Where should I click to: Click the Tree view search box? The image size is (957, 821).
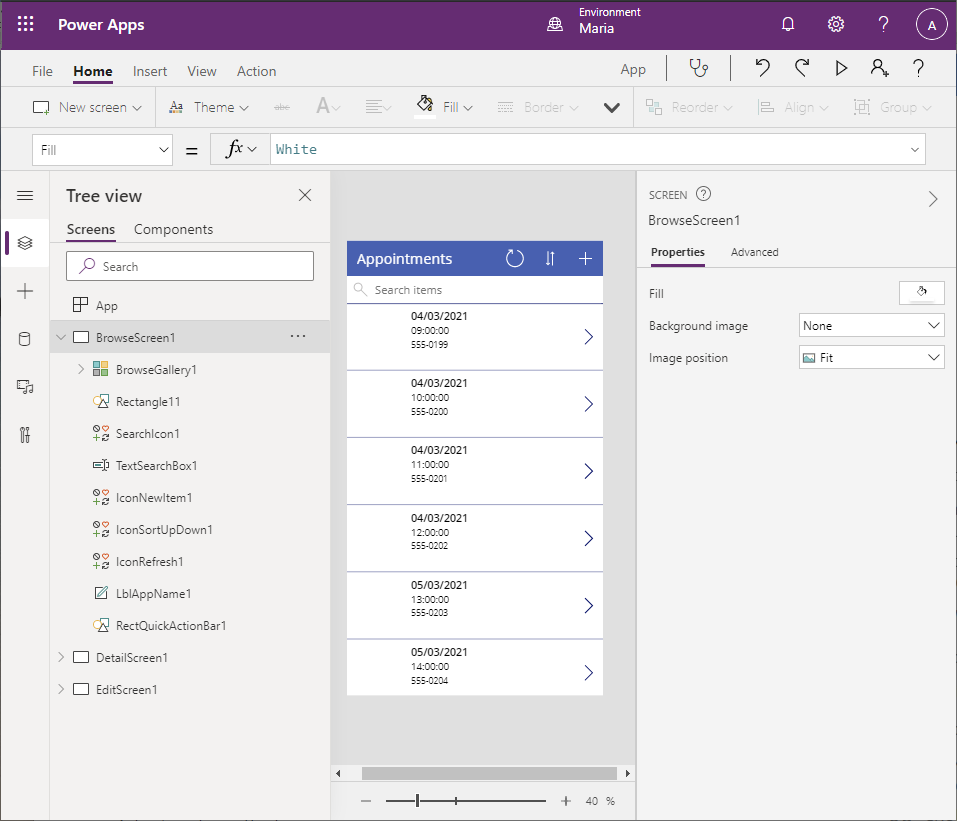[190, 266]
